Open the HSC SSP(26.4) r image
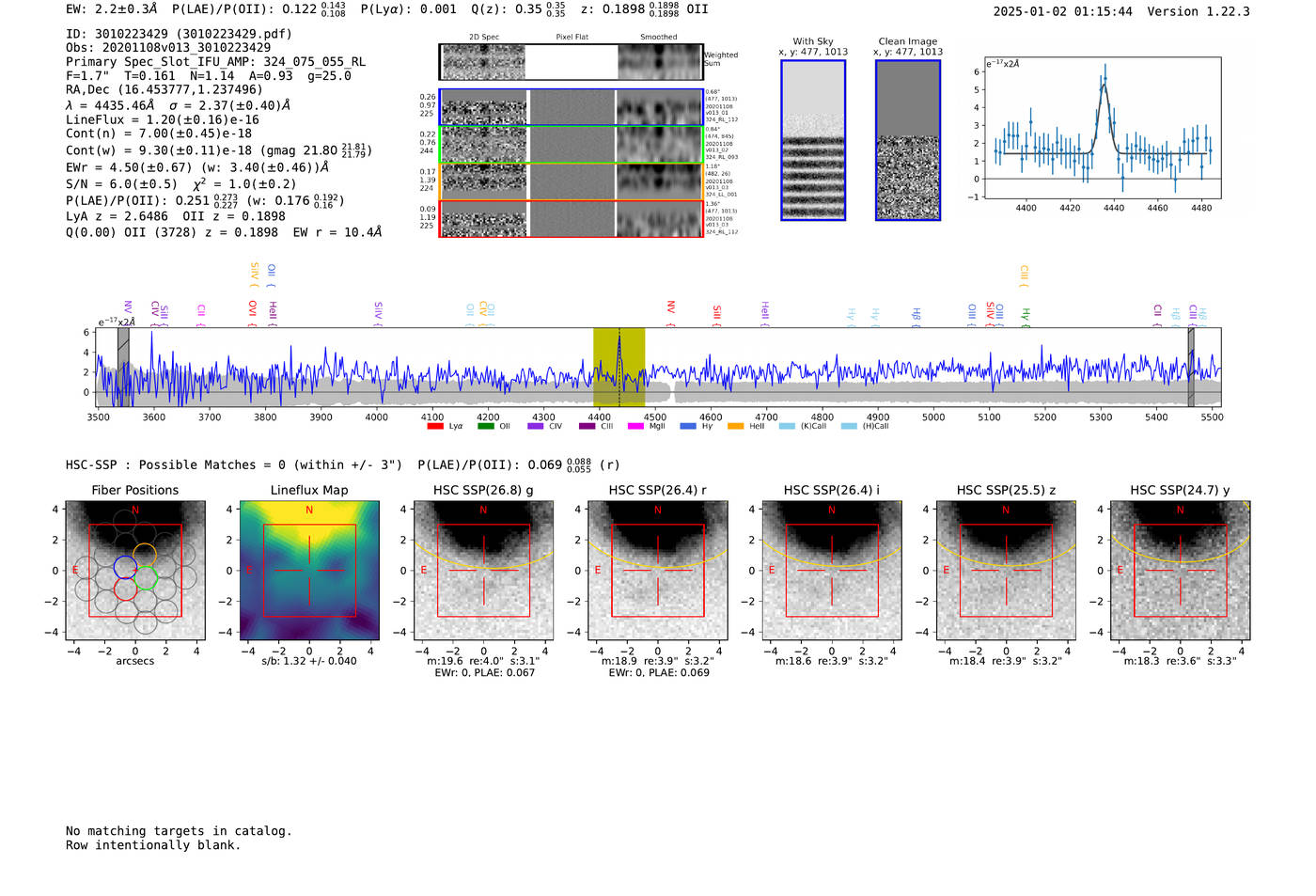The height and width of the screenshot is (896, 1316). (658, 571)
